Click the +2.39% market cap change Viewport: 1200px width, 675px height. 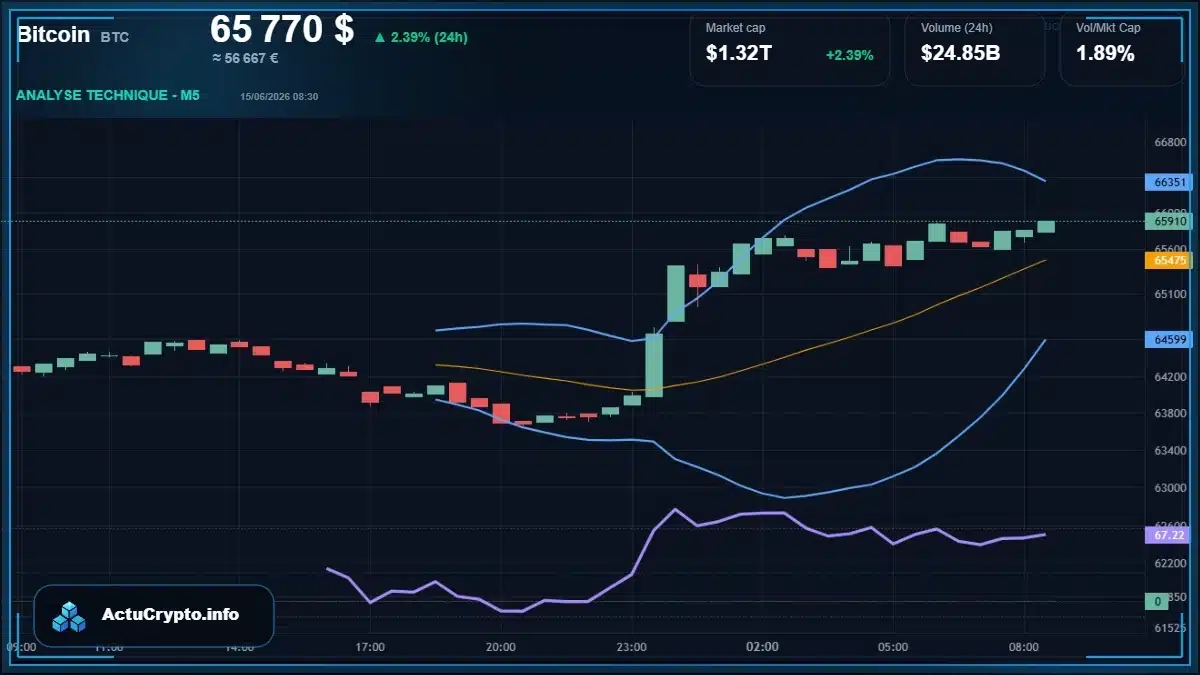pyautogui.click(x=850, y=55)
